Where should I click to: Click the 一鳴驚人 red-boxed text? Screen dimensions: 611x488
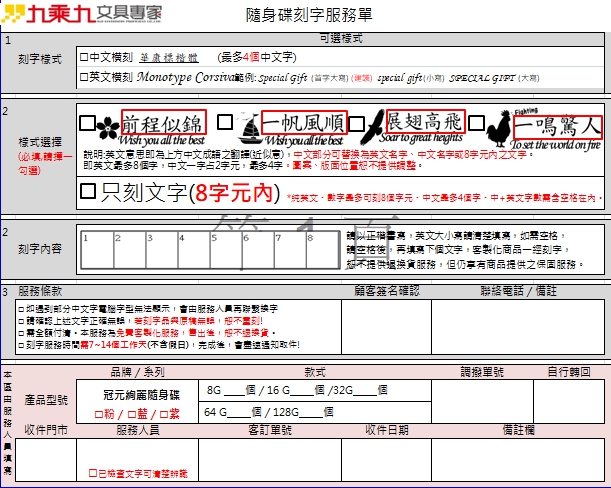(x=558, y=127)
